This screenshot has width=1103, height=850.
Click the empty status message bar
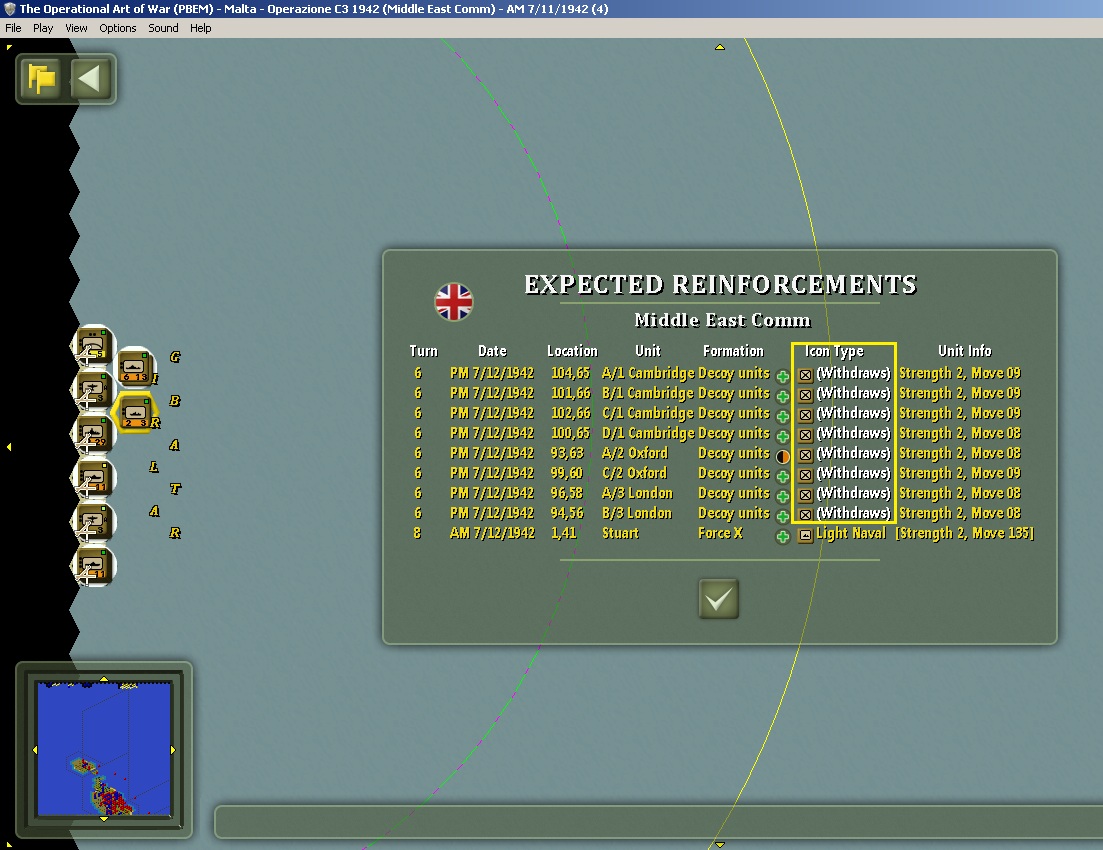(x=658, y=822)
